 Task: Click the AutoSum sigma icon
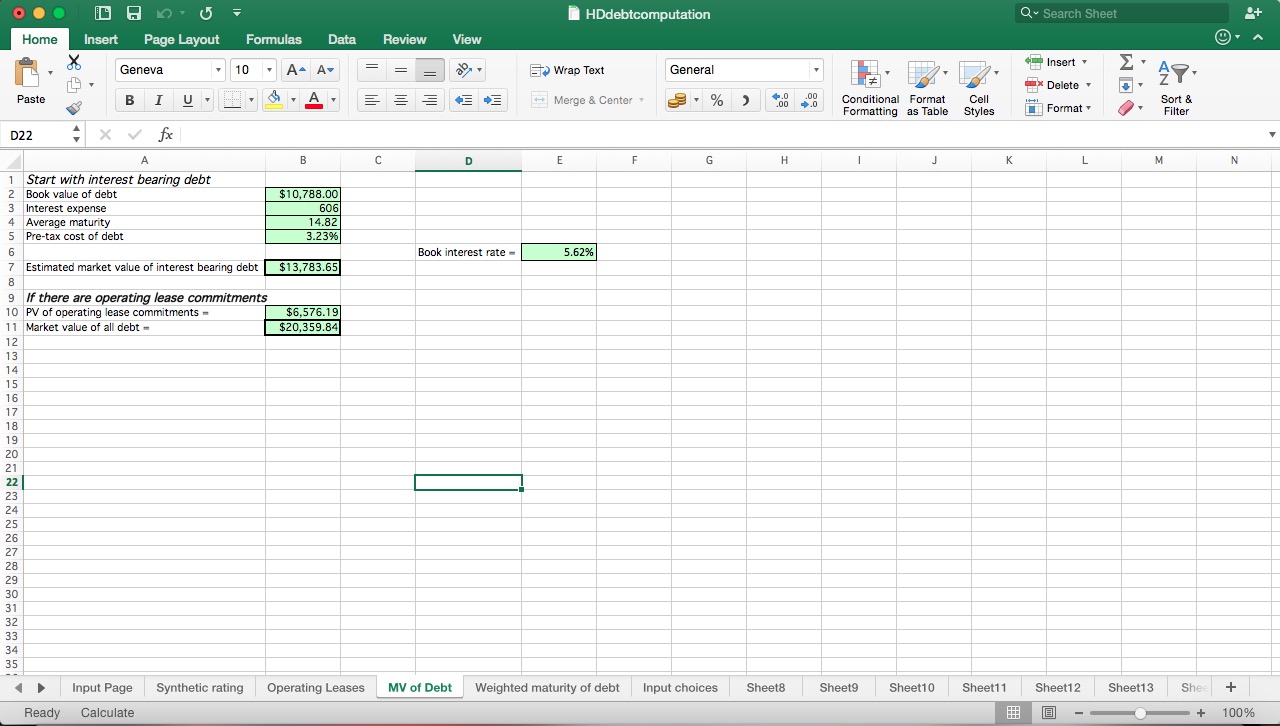coord(1126,62)
